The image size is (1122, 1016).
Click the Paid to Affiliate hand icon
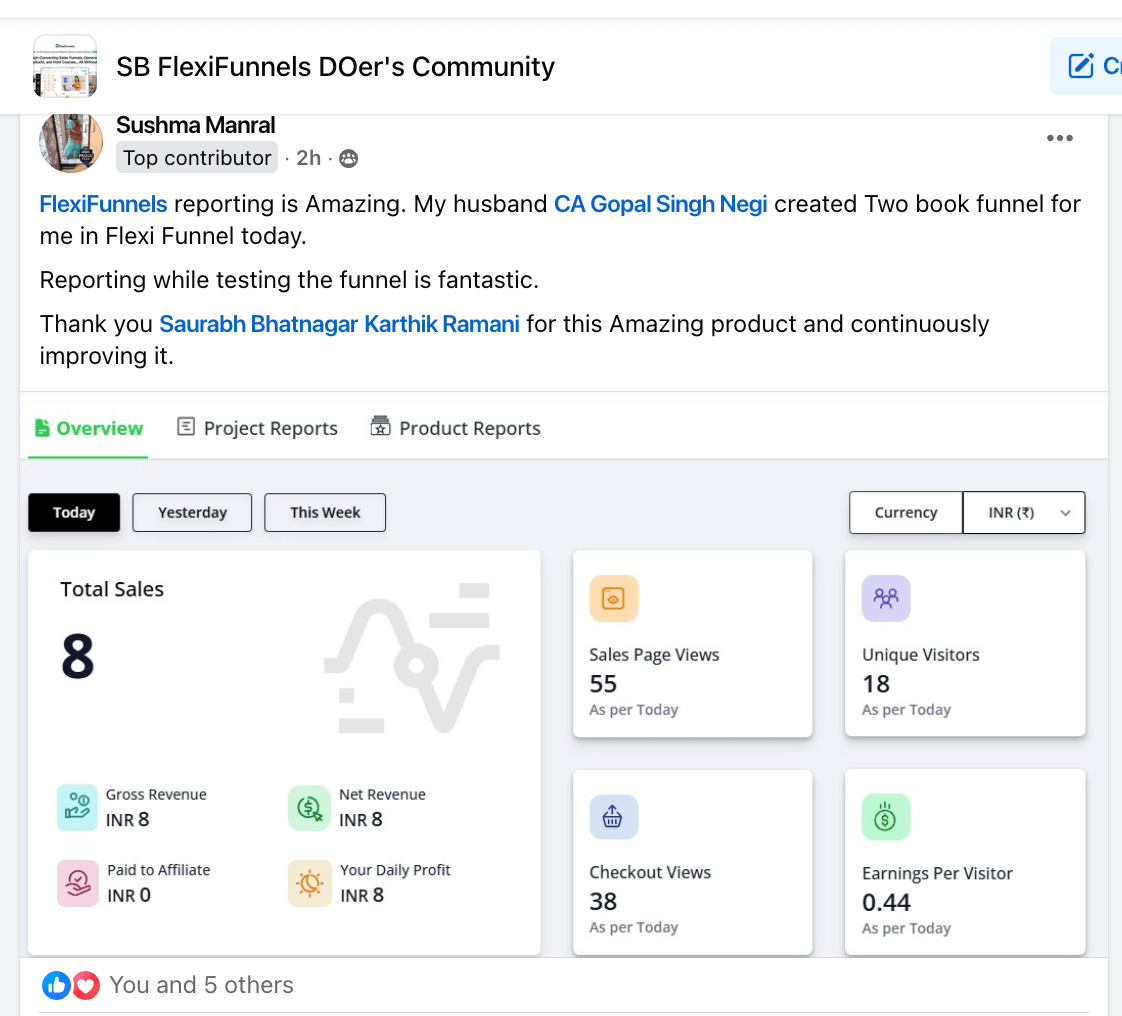tap(74, 884)
